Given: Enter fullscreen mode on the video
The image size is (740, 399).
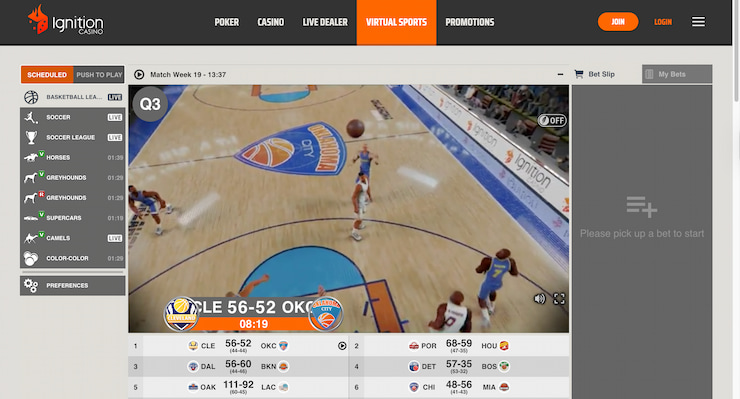Looking at the screenshot, I should click(559, 298).
